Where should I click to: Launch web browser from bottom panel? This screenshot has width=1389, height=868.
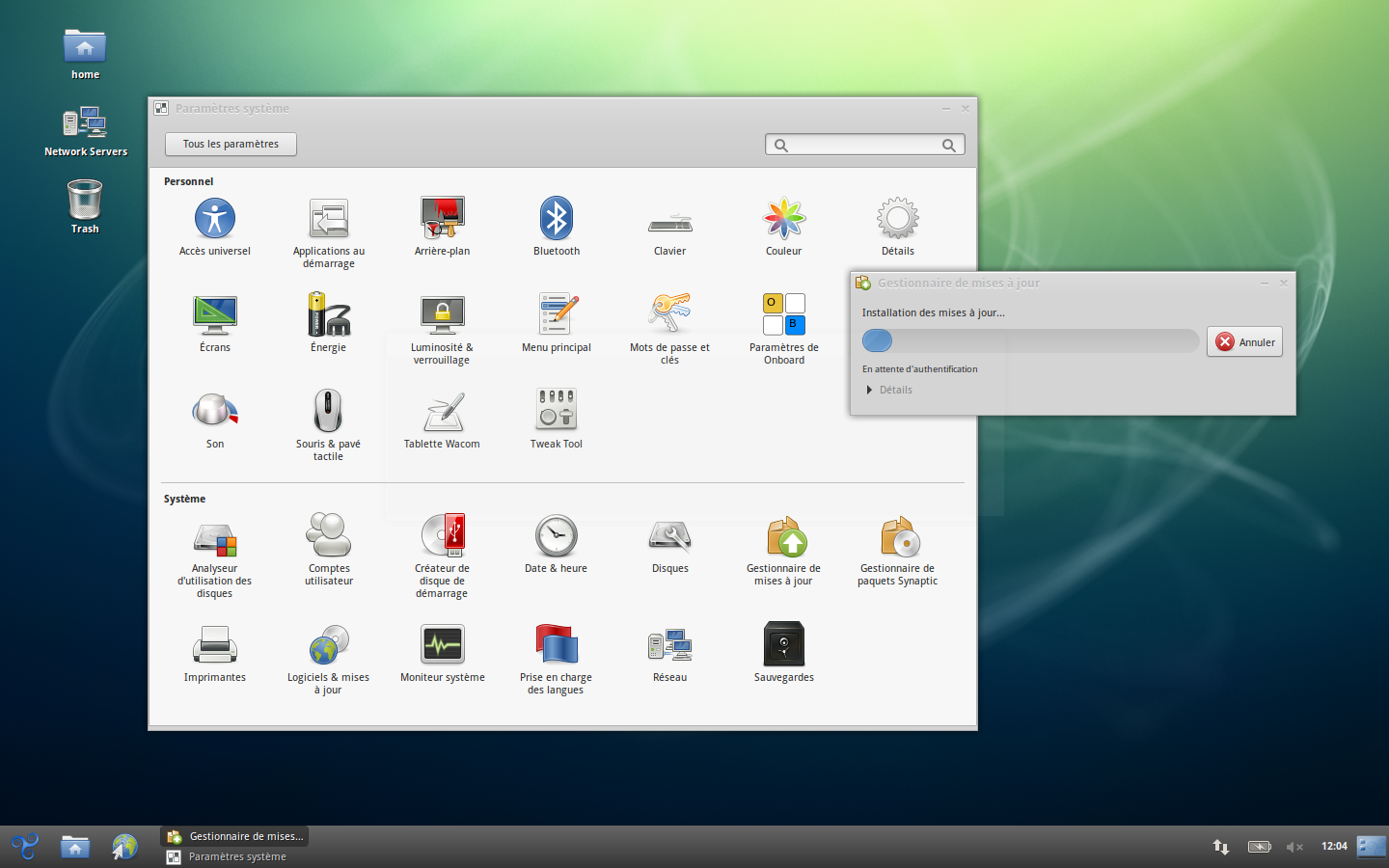[x=124, y=847]
